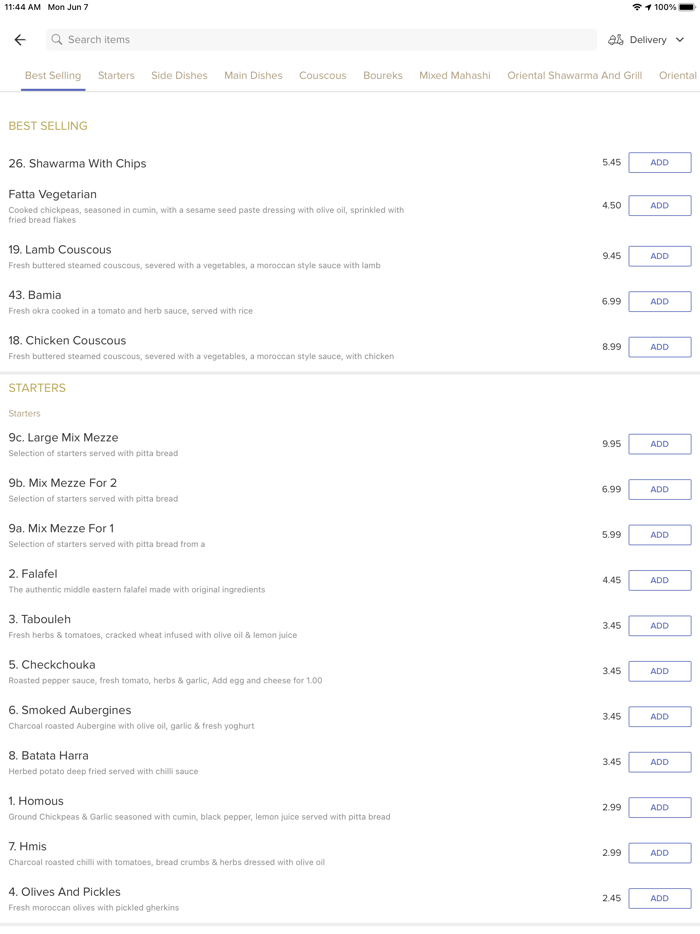Tap the back arrow icon

pyautogui.click(x=20, y=40)
